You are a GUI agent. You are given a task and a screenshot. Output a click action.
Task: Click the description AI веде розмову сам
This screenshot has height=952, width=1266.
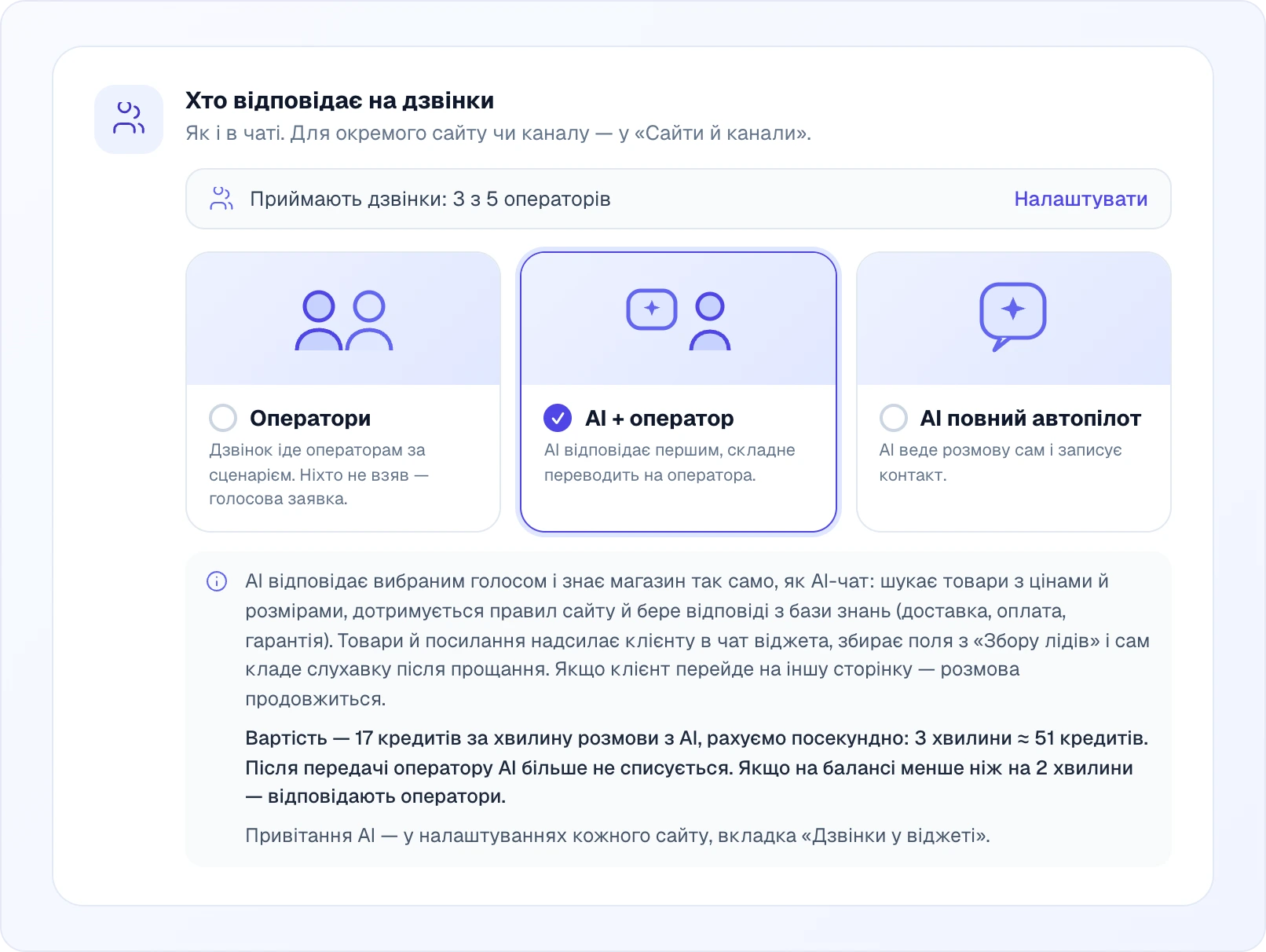click(x=1001, y=462)
